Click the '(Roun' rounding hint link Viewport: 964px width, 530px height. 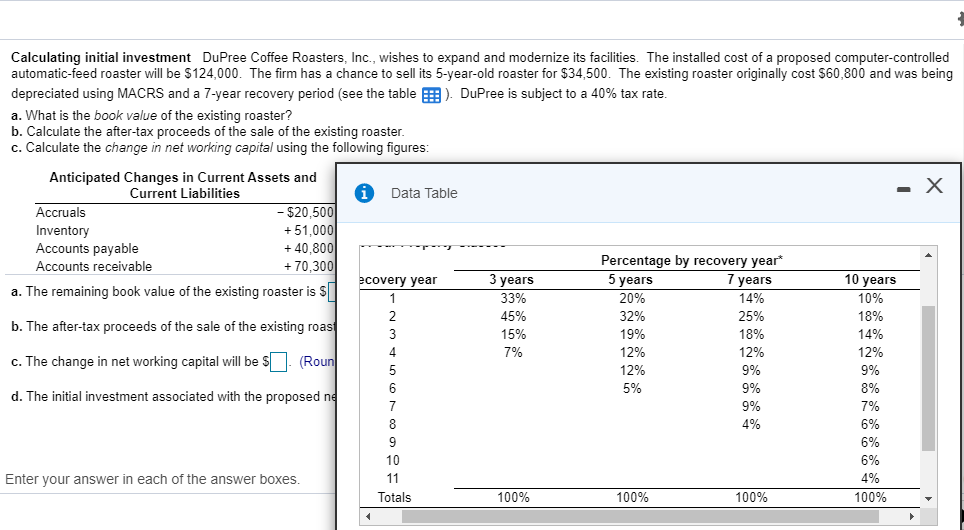tap(317, 362)
